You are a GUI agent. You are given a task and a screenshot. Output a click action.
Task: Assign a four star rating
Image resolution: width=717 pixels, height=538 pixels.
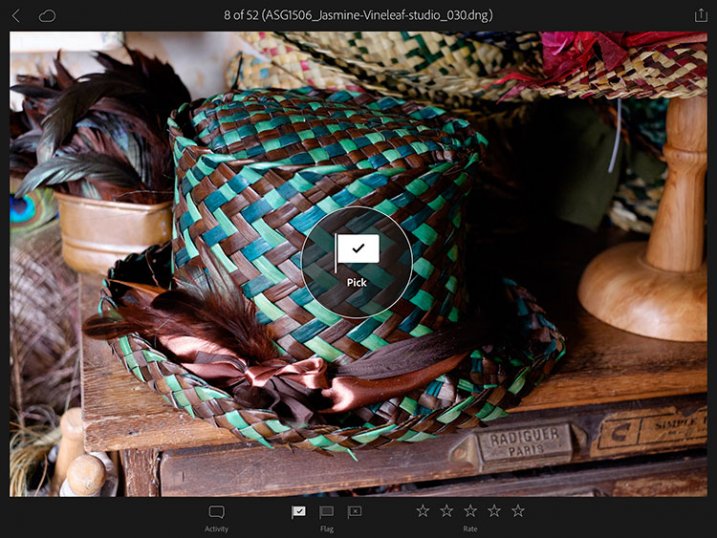point(494,511)
